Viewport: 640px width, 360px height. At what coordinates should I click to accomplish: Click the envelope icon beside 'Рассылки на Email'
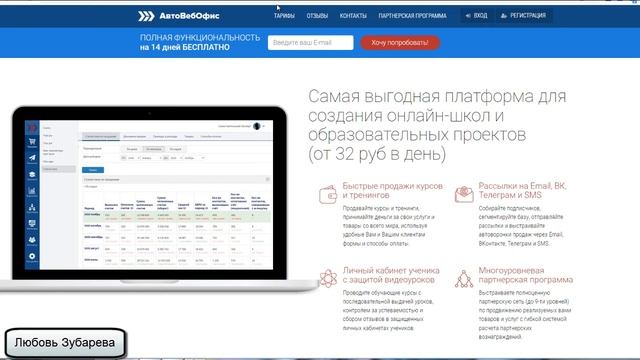click(x=464, y=194)
